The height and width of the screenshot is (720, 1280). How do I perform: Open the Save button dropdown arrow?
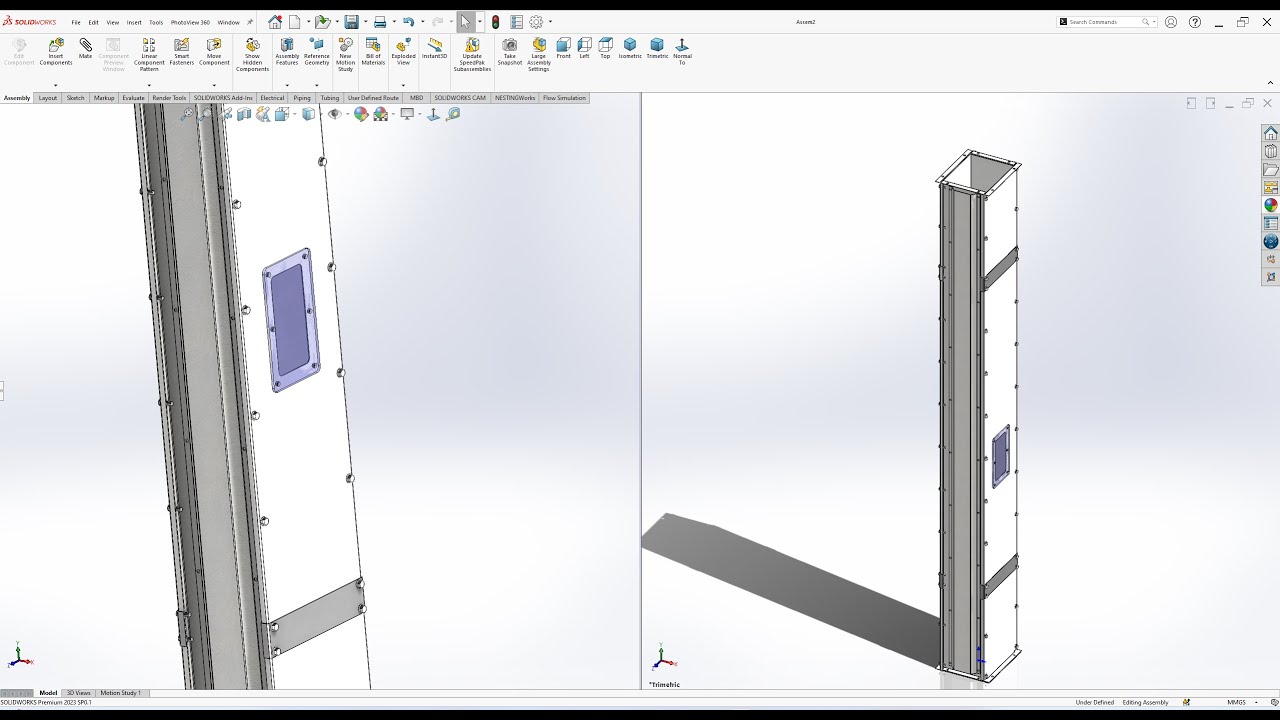coord(365,22)
